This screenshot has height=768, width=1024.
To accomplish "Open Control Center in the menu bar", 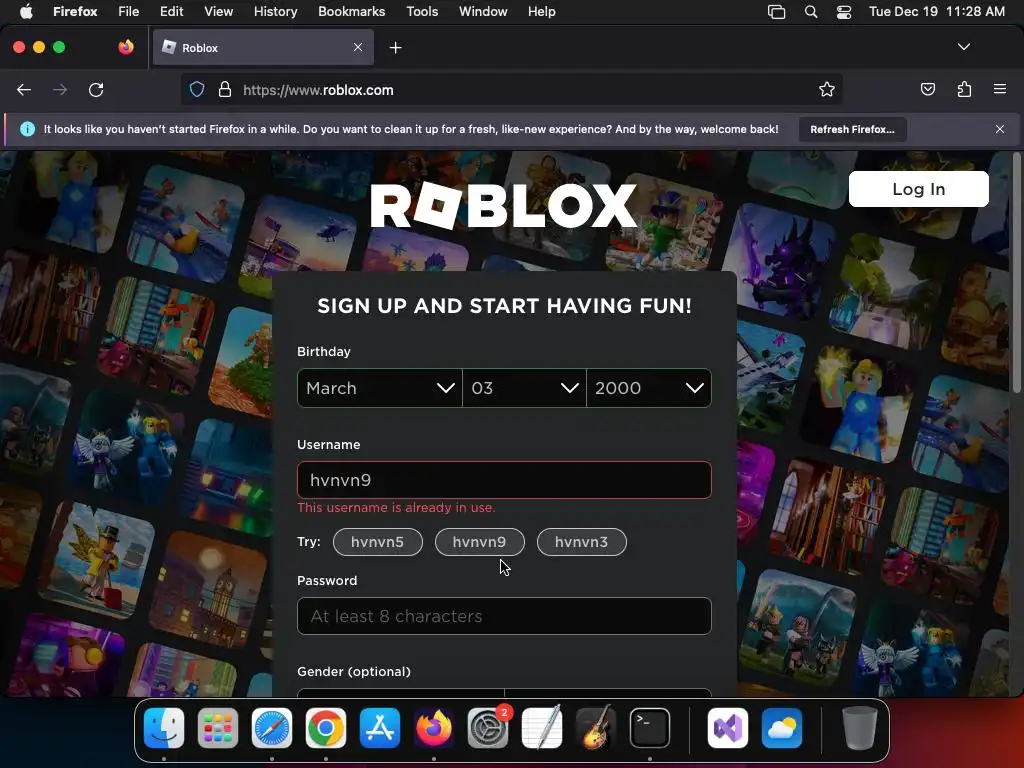I will point(844,12).
